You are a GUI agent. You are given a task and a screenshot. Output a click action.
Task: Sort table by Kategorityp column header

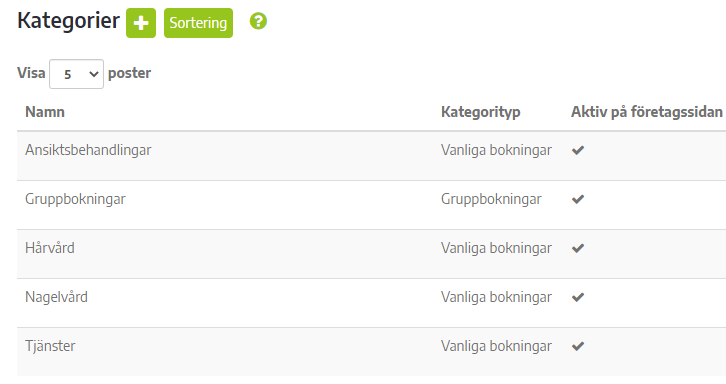[481, 112]
